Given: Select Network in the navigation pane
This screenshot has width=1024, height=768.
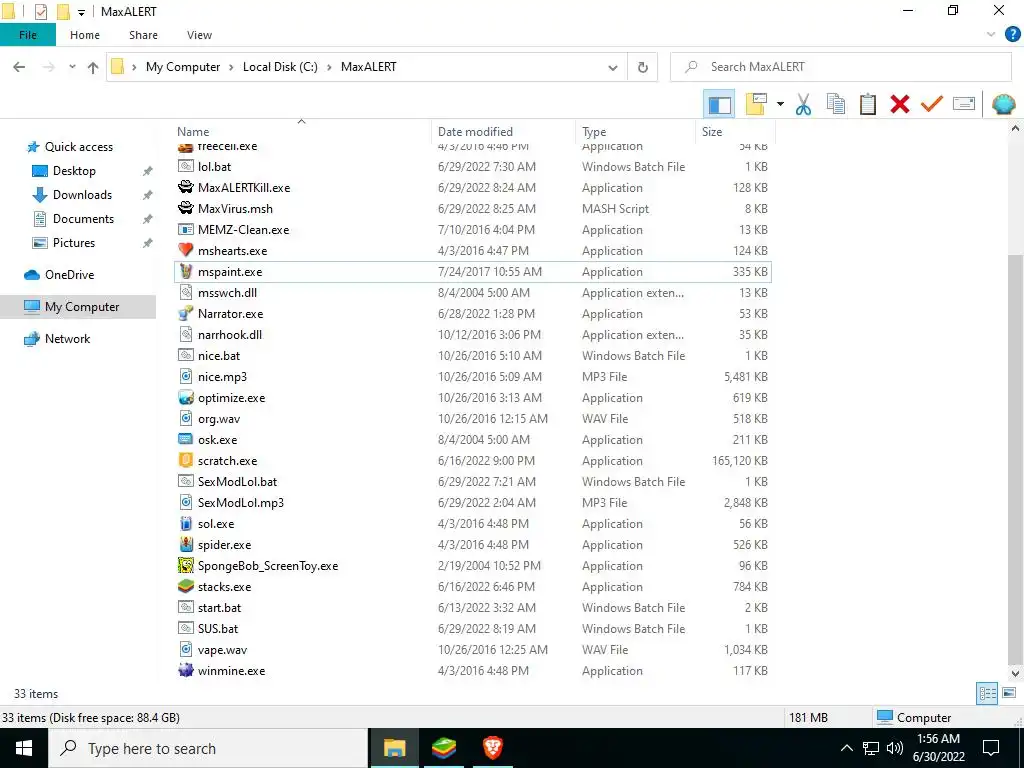Looking at the screenshot, I should click(x=67, y=339).
